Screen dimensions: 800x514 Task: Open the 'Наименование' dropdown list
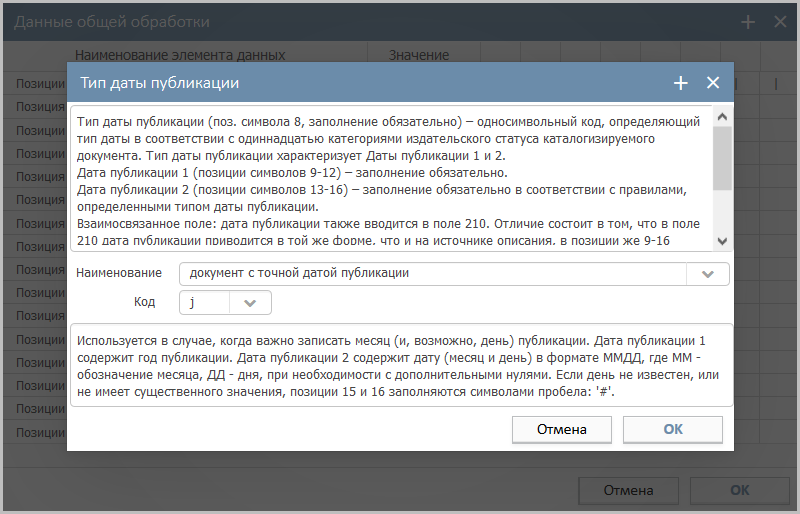(708, 274)
